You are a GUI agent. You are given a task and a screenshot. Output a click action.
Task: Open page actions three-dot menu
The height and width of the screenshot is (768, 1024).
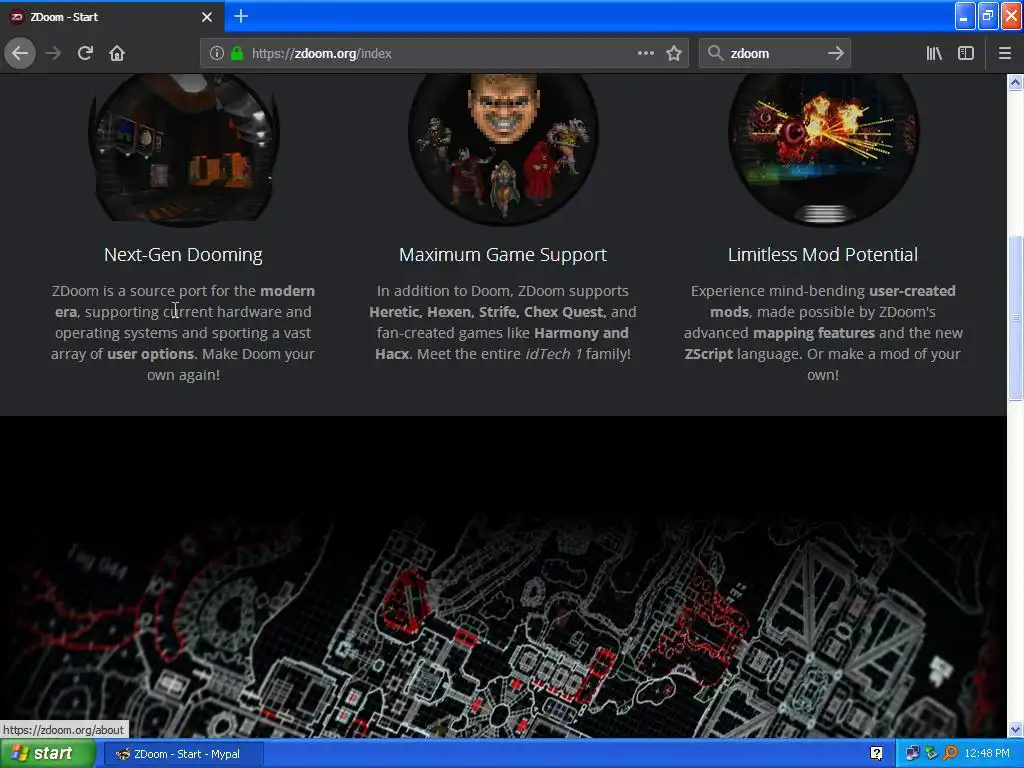[645, 54]
